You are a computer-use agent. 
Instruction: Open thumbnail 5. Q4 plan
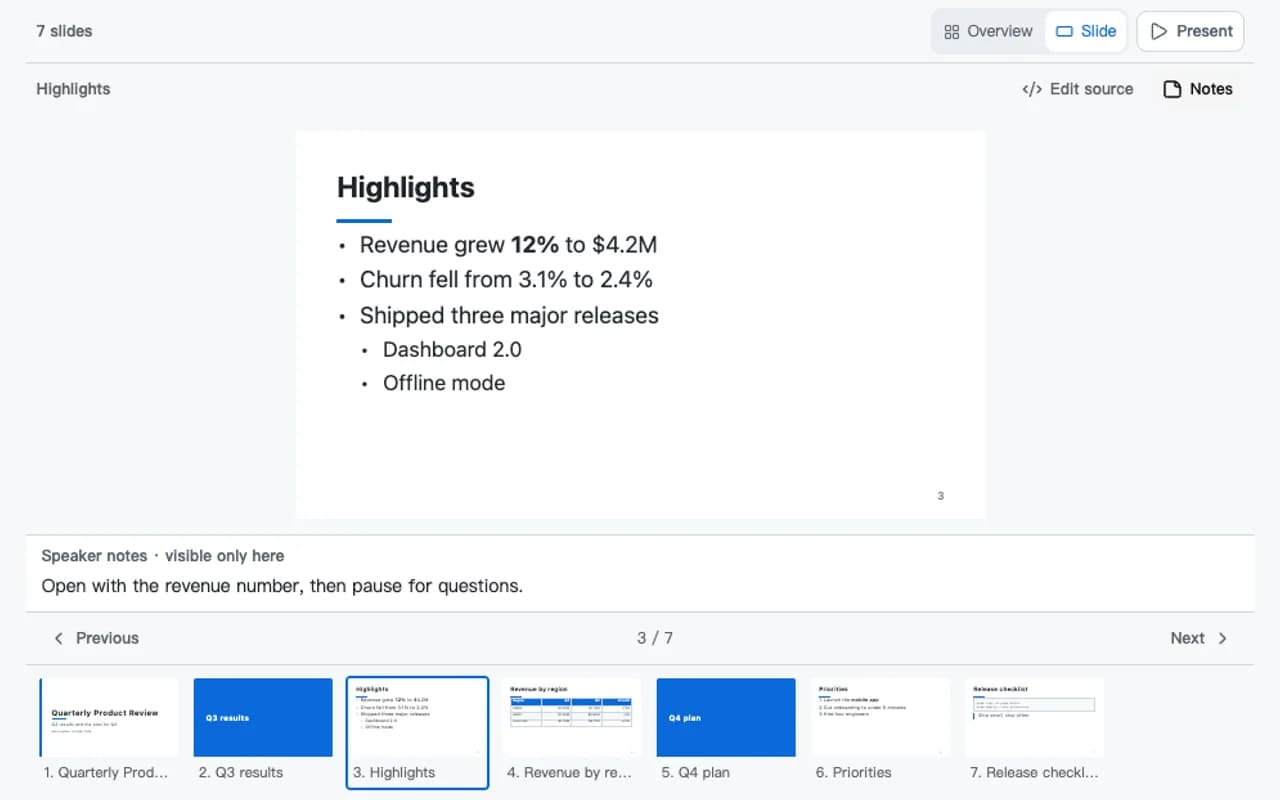(x=726, y=732)
